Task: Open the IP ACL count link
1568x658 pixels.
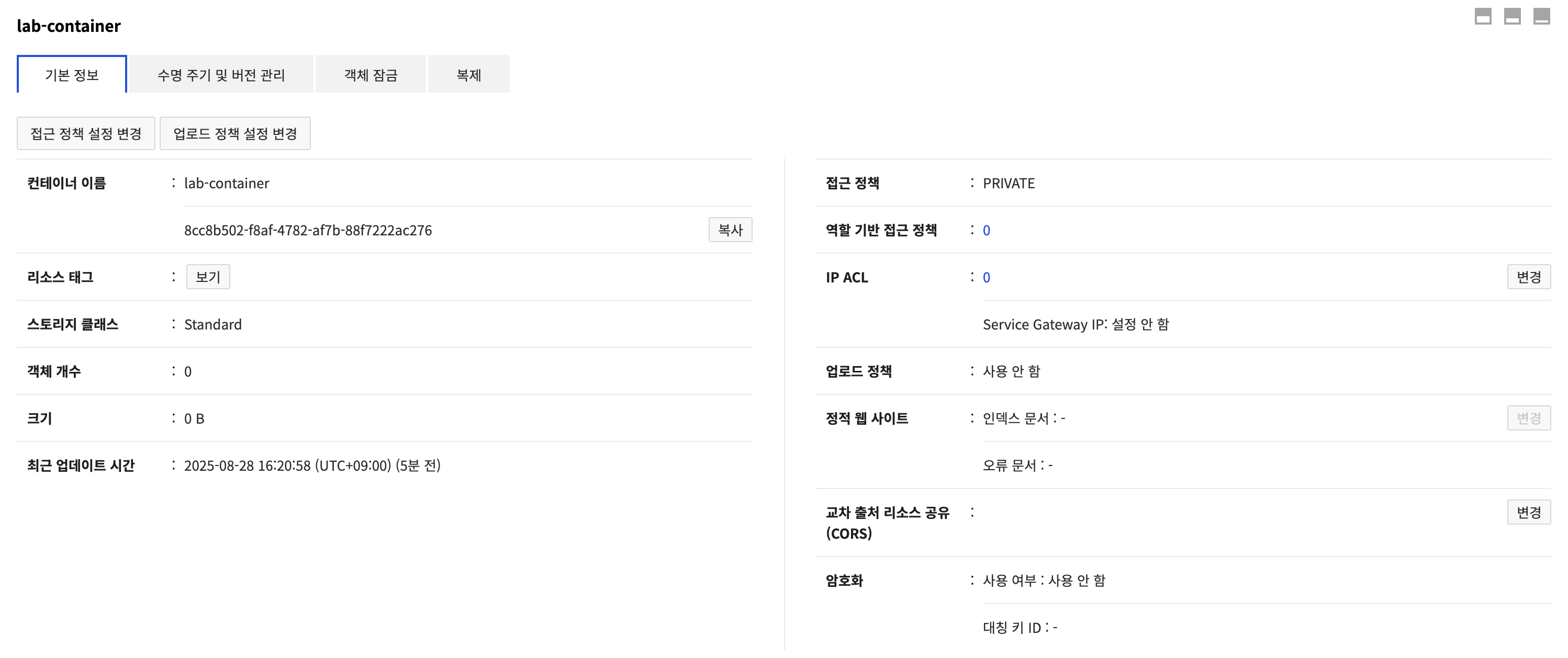Action: point(986,277)
